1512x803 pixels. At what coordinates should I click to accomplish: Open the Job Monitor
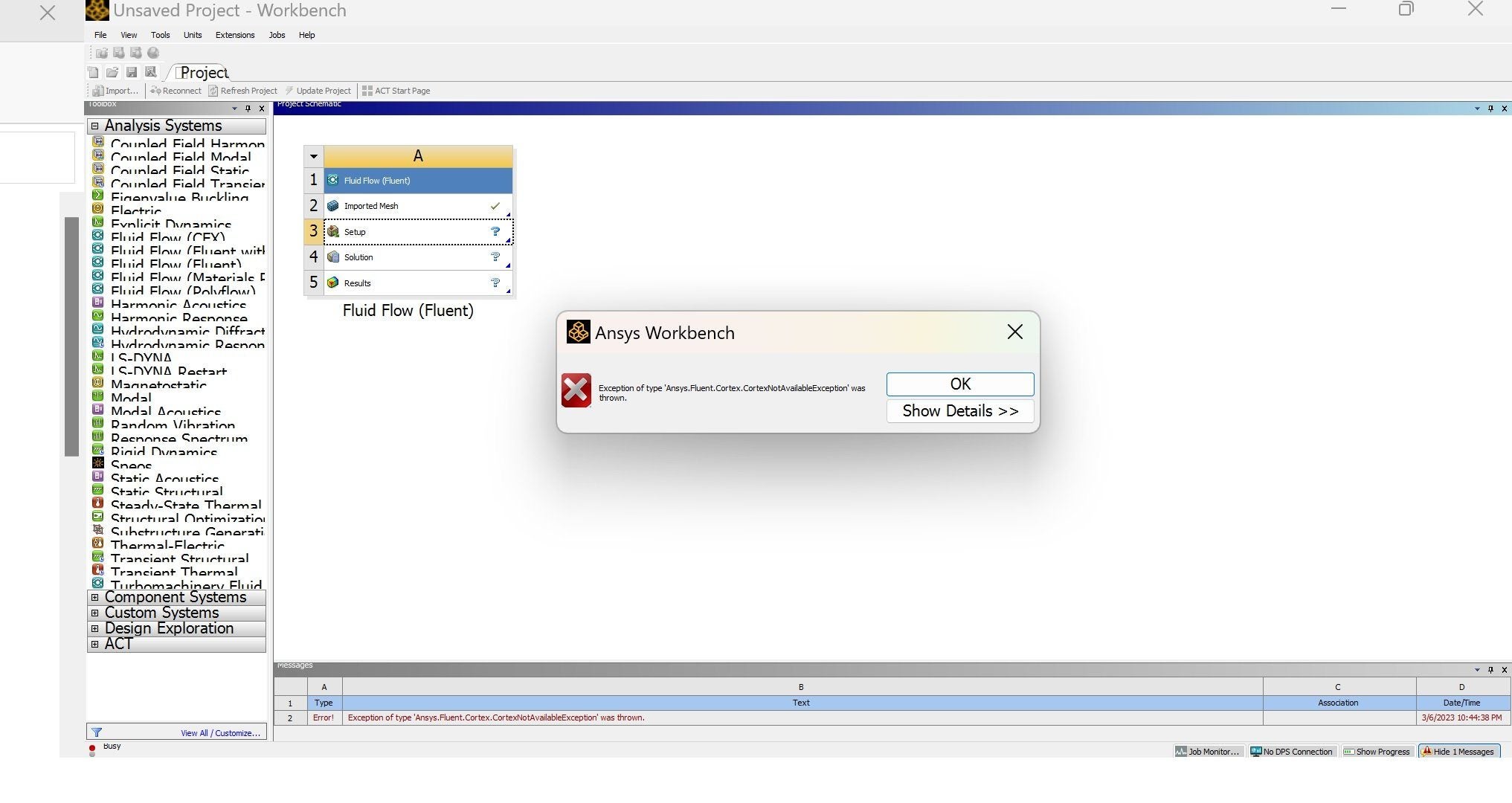point(1208,752)
